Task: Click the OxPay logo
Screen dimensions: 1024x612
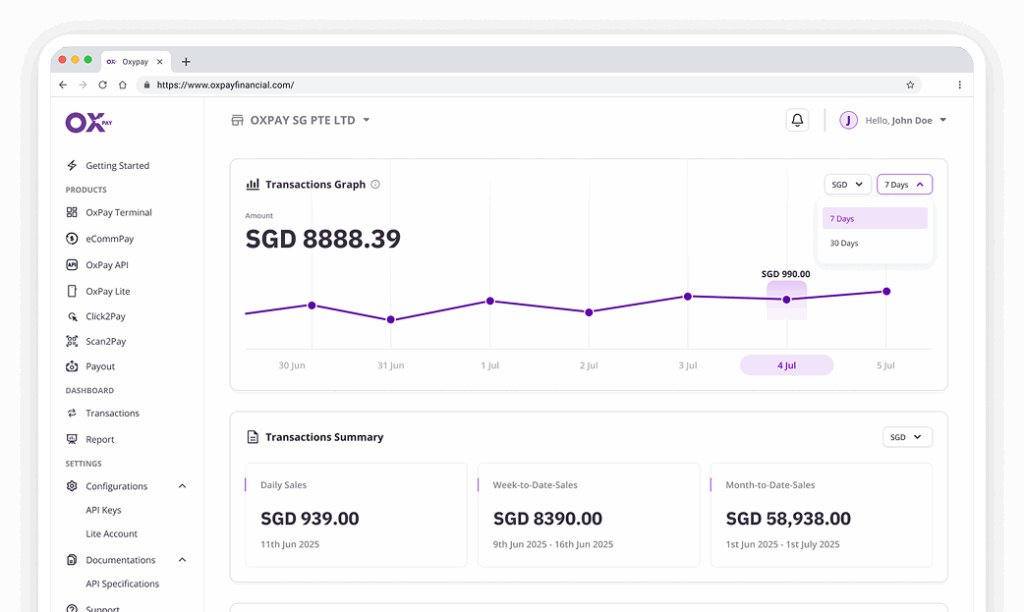Action: [87, 121]
